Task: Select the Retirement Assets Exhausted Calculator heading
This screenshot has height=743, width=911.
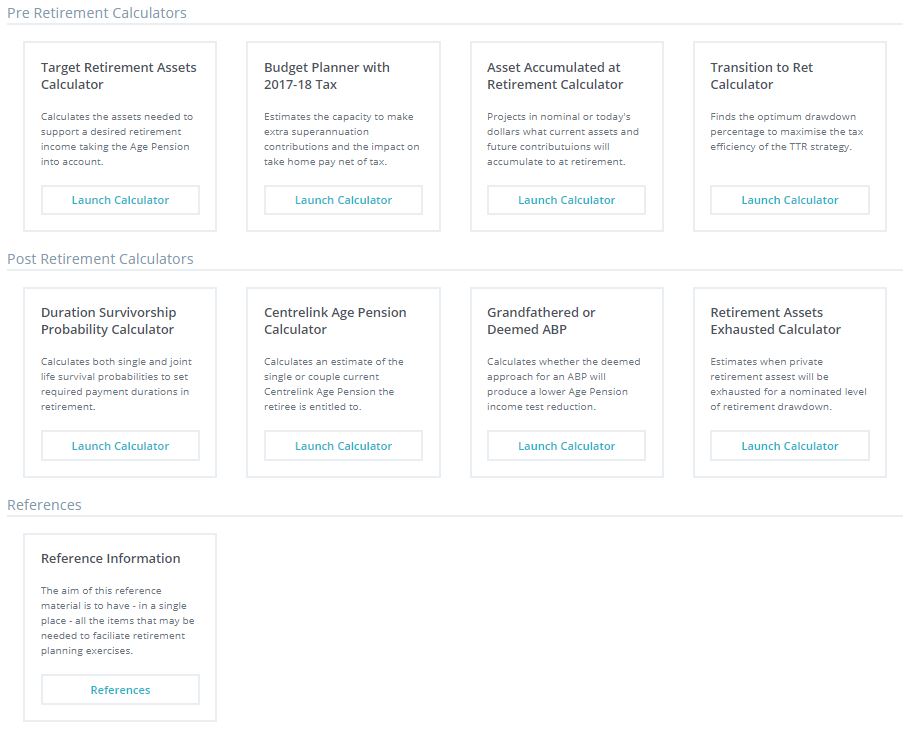Action: [775, 321]
